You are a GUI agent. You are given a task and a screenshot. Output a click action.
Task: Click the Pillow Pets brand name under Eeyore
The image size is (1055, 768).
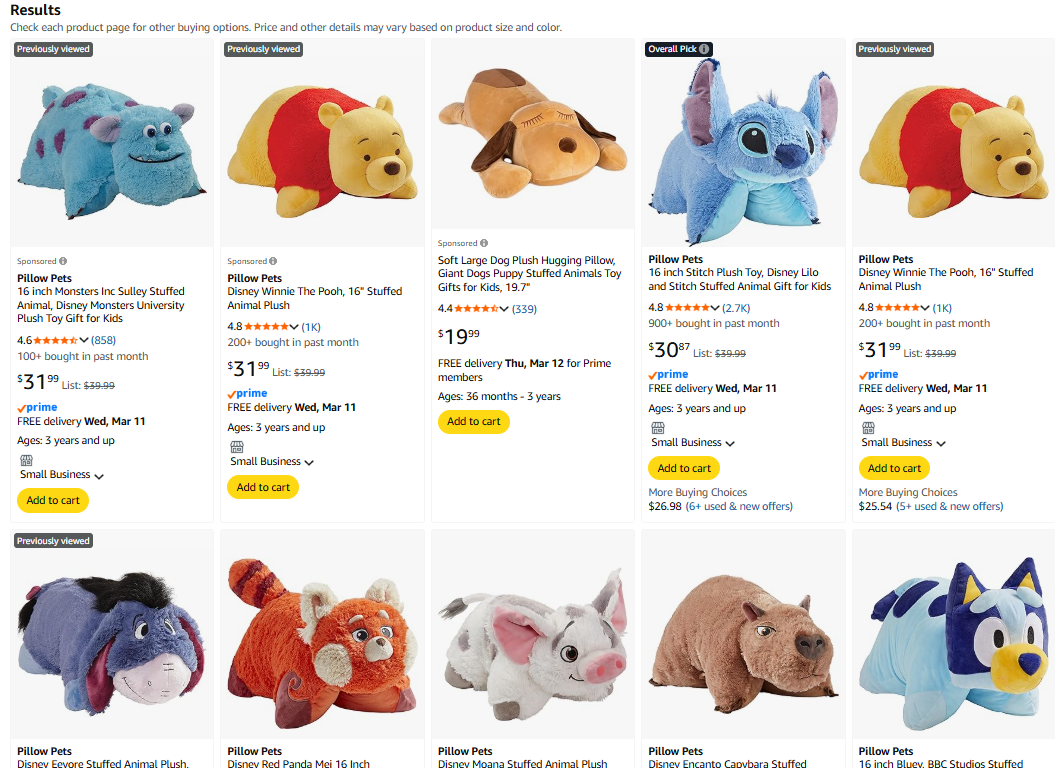pos(44,751)
